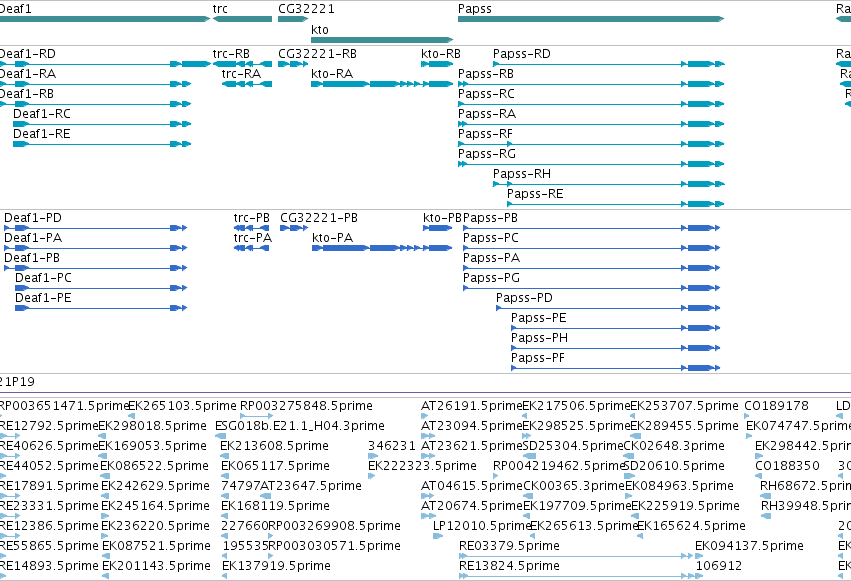Select EST EK094137.5prime
Screen dimensions: 851x581
[749, 546]
